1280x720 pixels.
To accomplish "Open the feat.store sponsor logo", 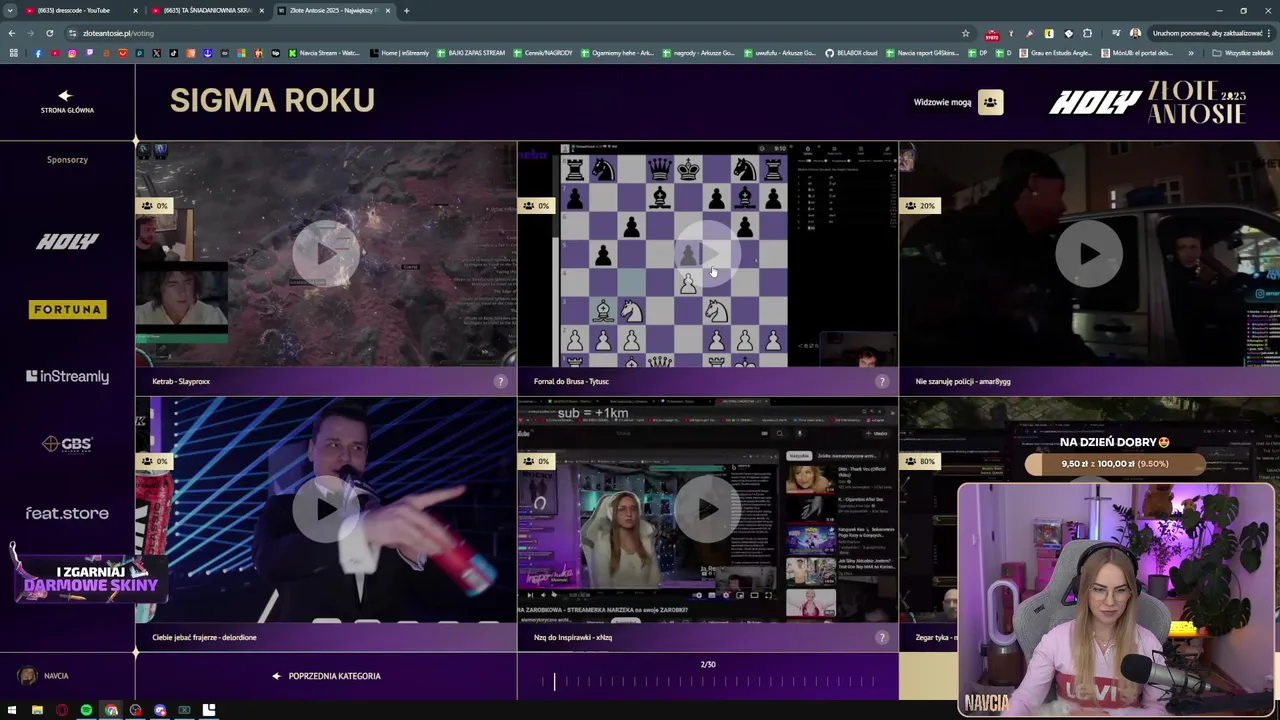I will point(67,513).
